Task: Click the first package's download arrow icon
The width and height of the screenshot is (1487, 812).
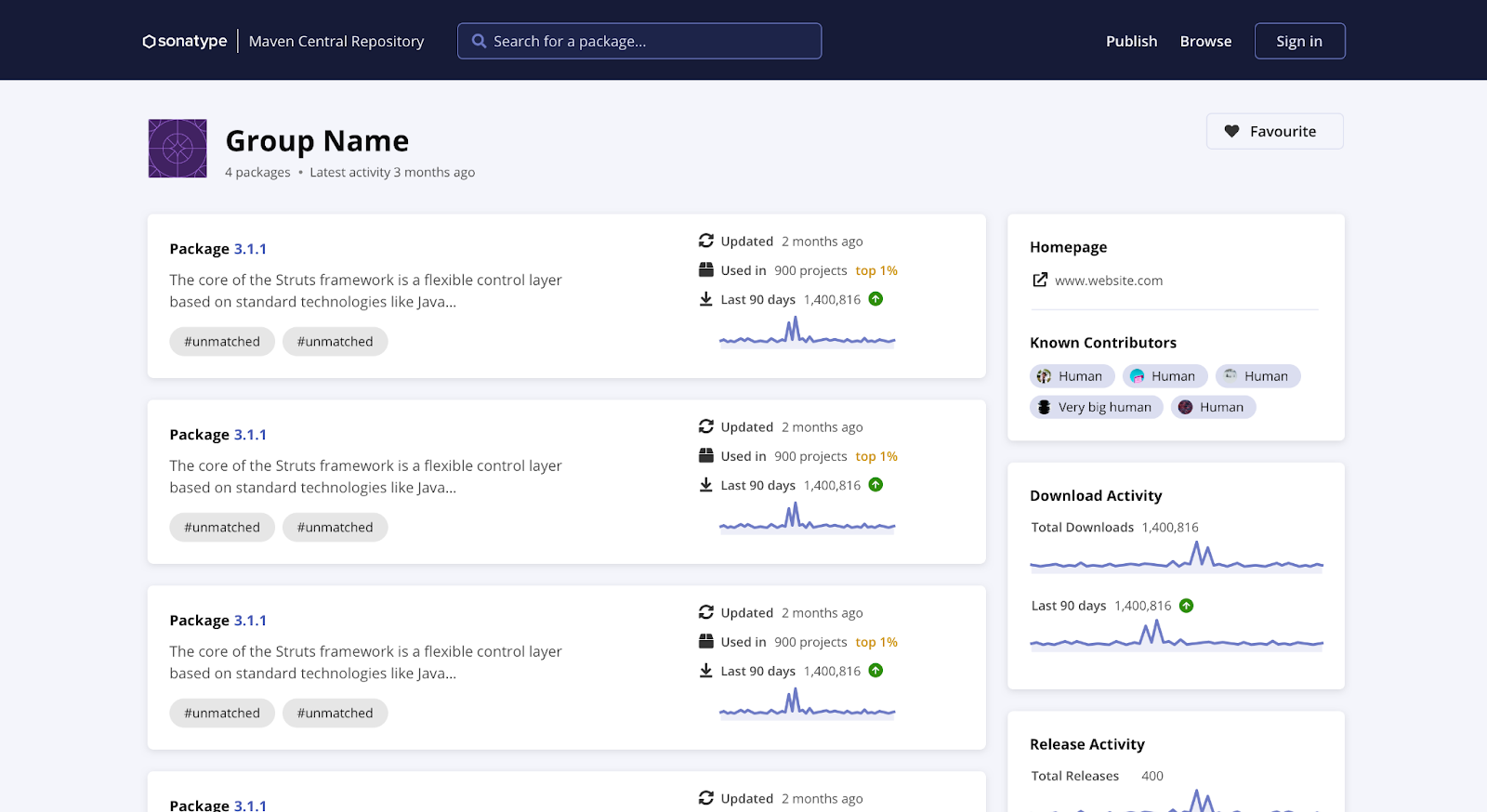Action: (x=706, y=299)
